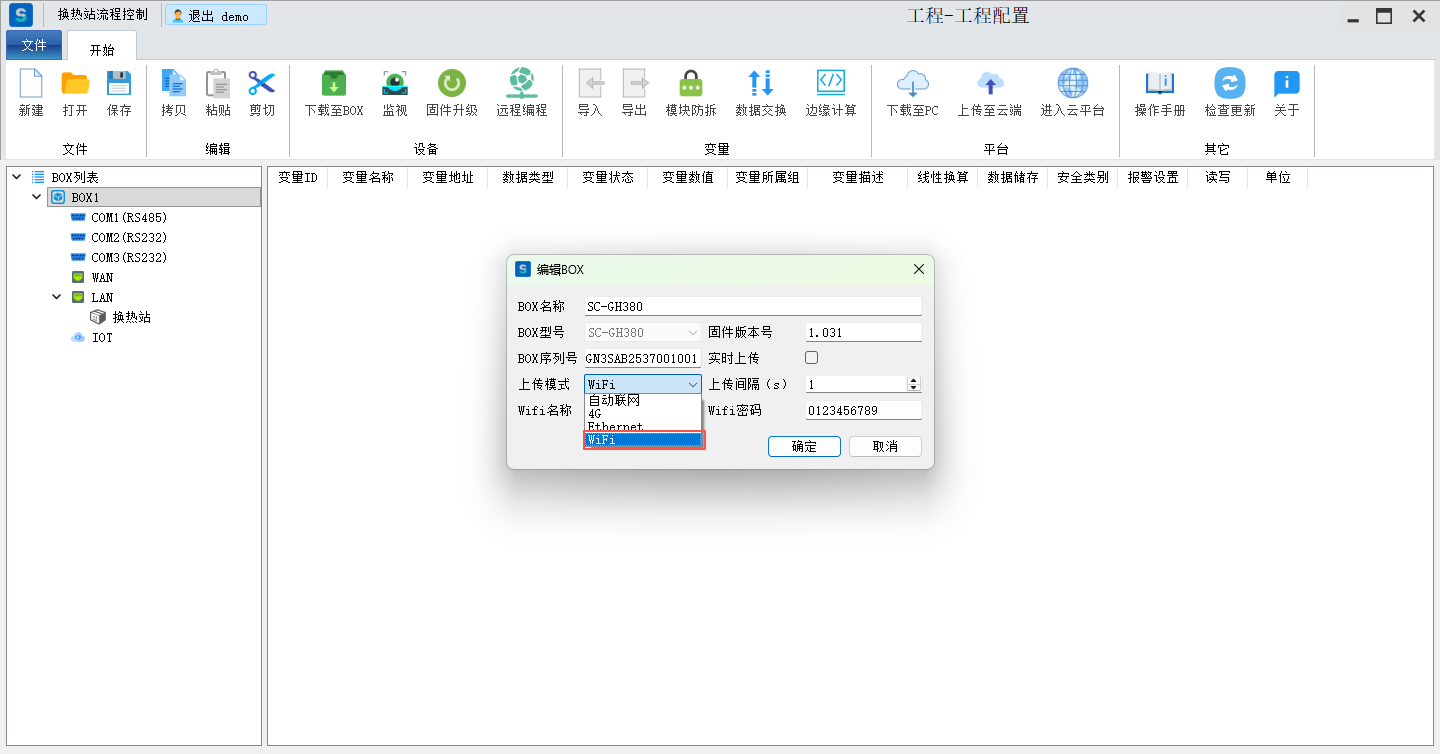Open 进入云平台 globe icon
Viewport: 1440px width, 754px height.
click(x=1072, y=84)
